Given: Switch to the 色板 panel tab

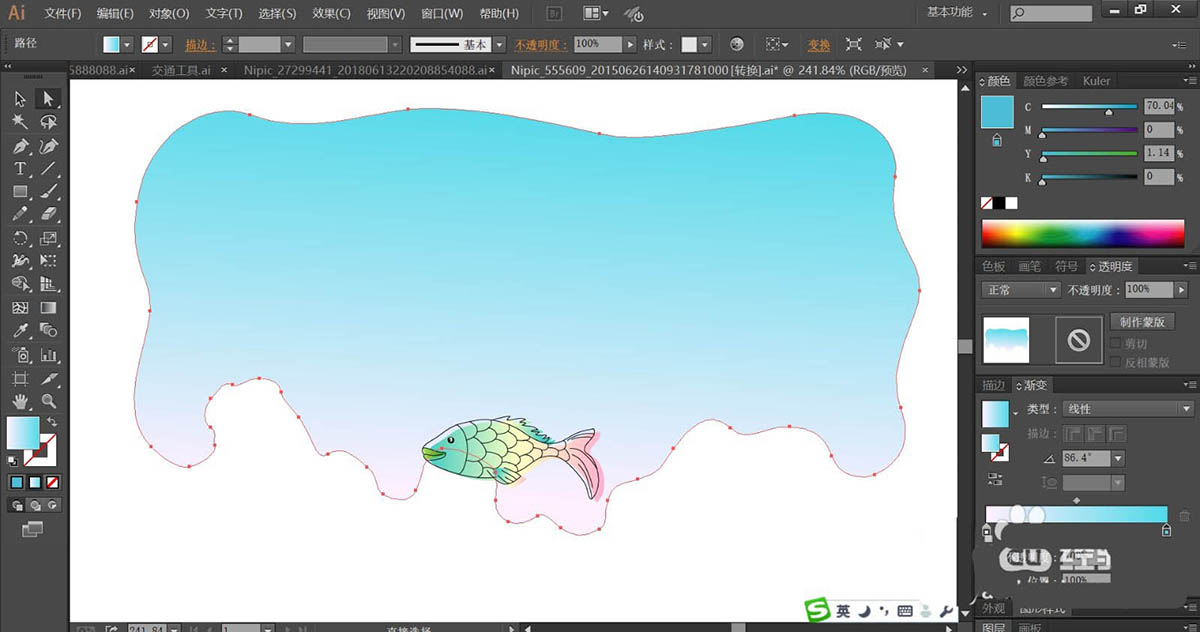Looking at the screenshot, I should click(993, 267).
